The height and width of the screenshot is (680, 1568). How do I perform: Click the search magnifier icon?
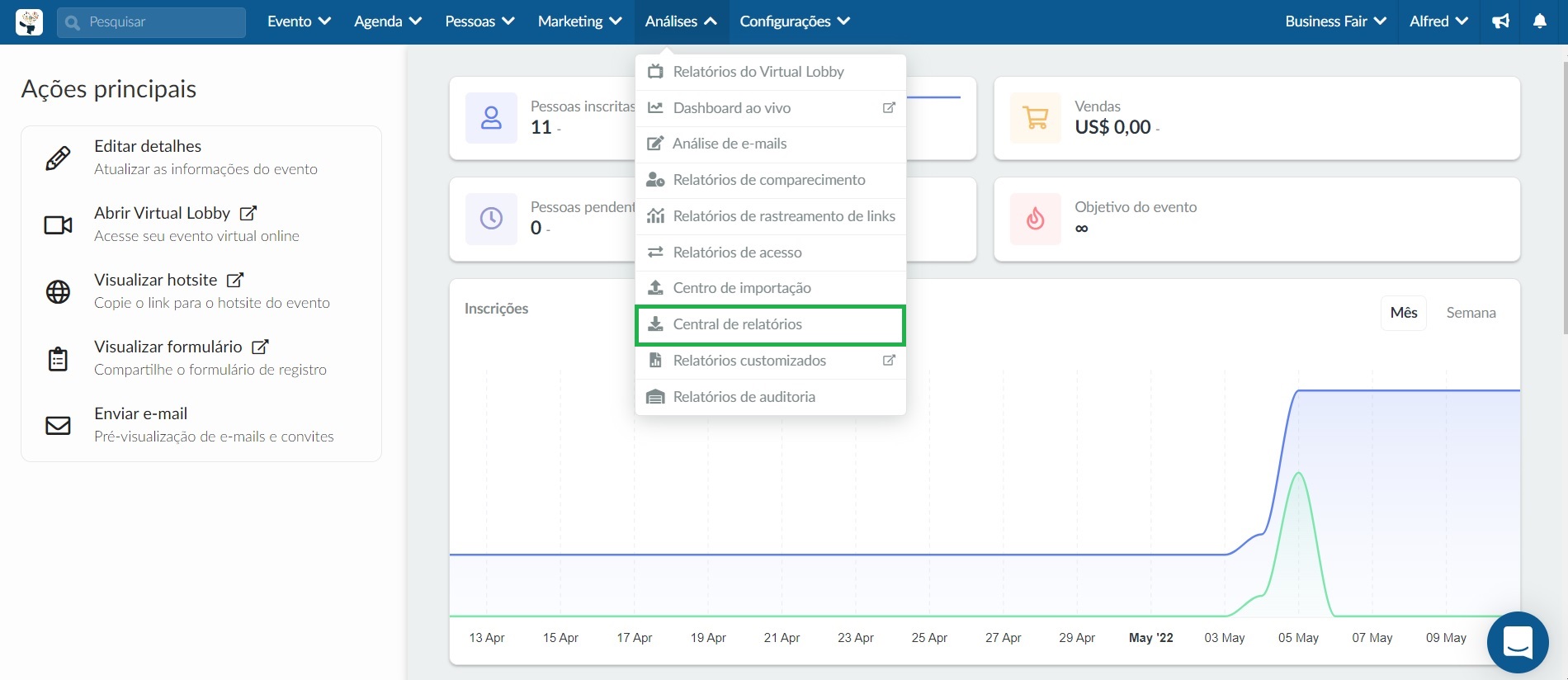coord(73,22)
